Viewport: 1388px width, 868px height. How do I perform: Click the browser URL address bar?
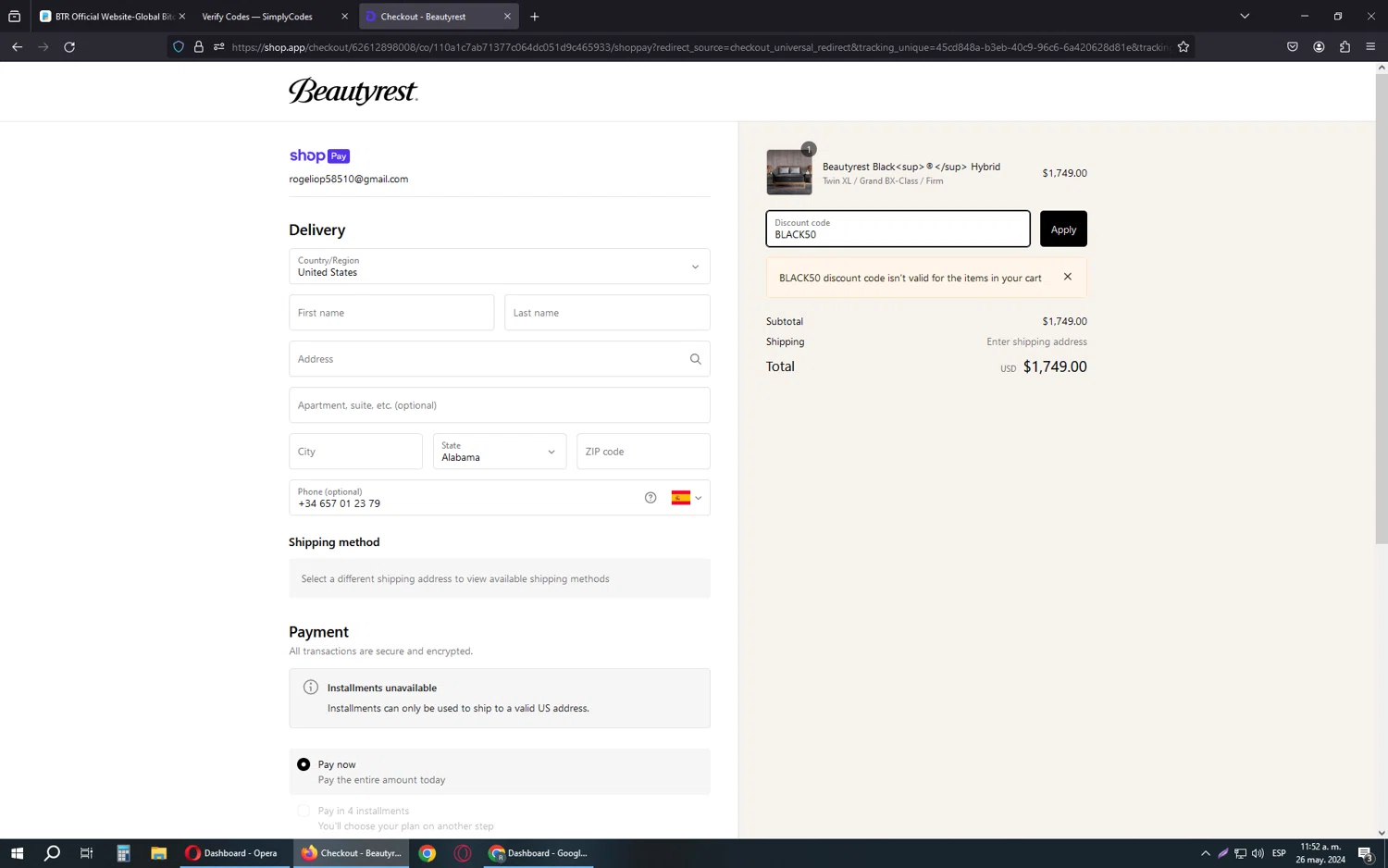point(700,46)
